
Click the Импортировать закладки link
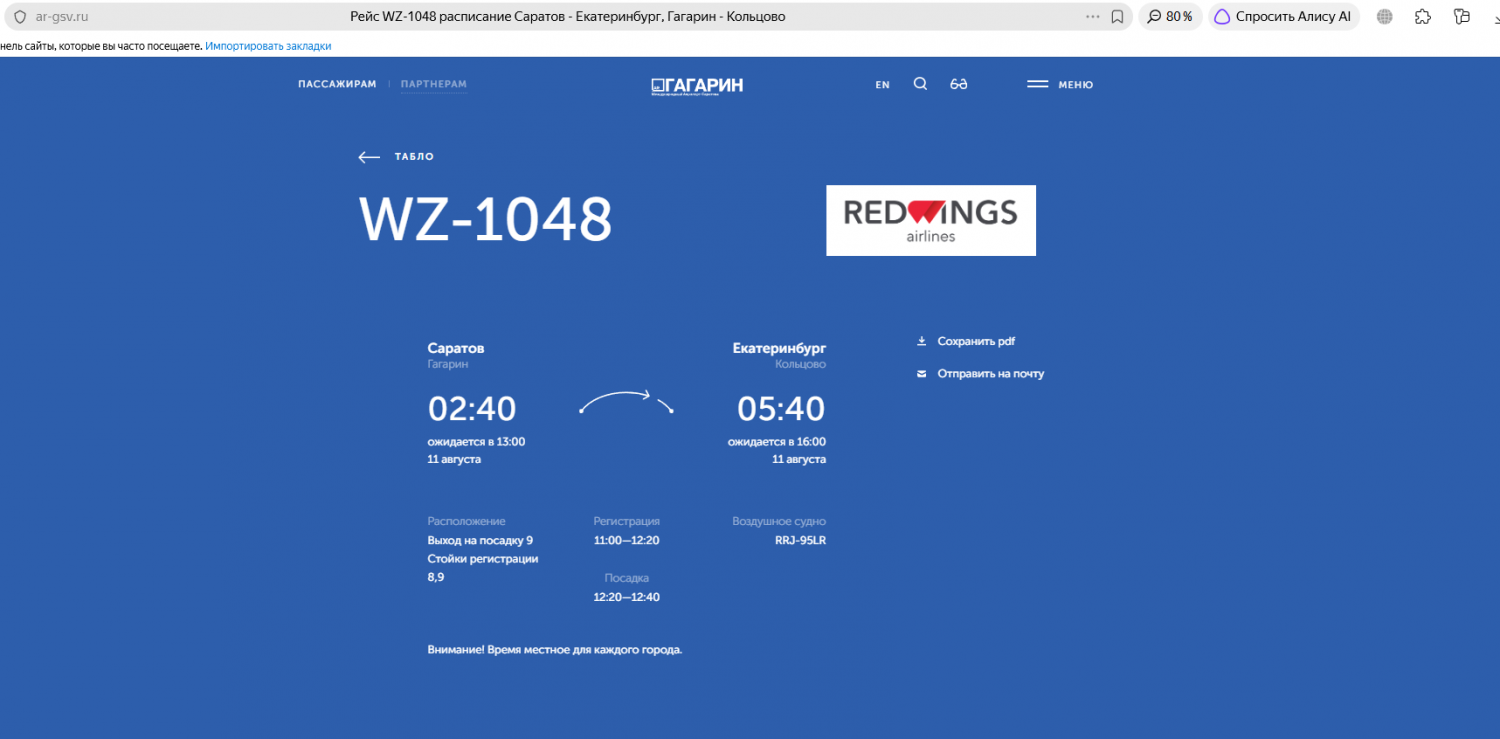(268, 46)
